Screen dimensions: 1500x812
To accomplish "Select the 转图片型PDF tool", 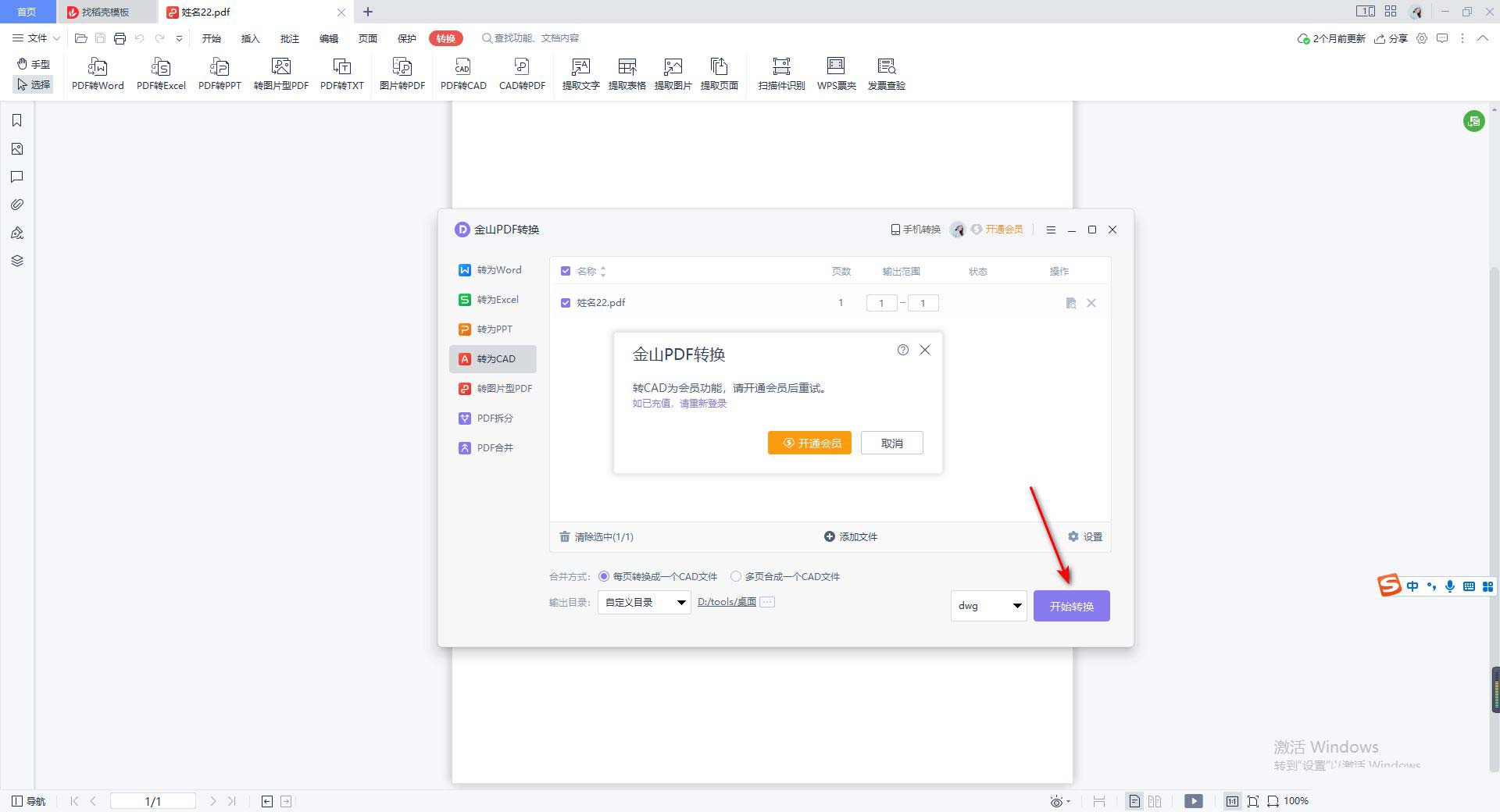I will [281, 74].
